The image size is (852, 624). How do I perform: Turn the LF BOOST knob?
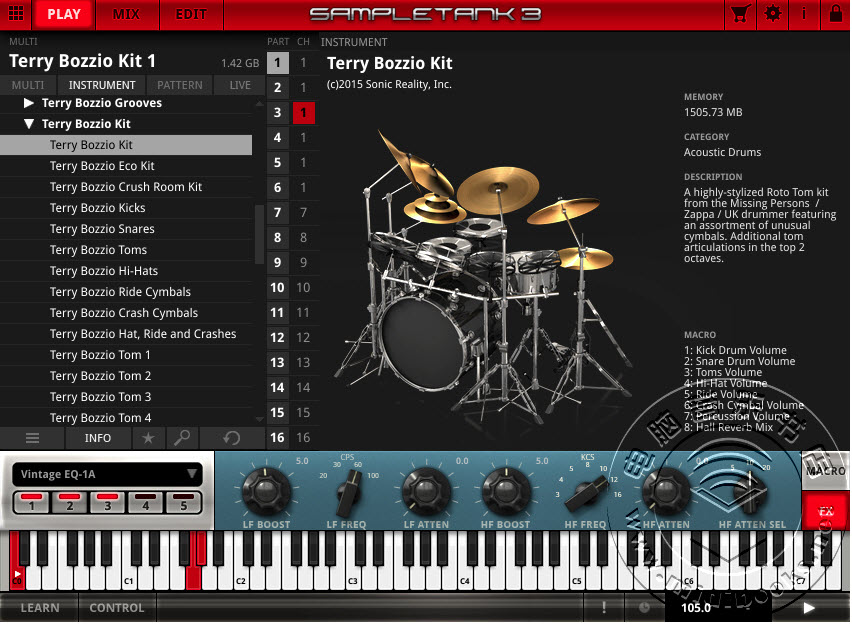click(265, 495)
